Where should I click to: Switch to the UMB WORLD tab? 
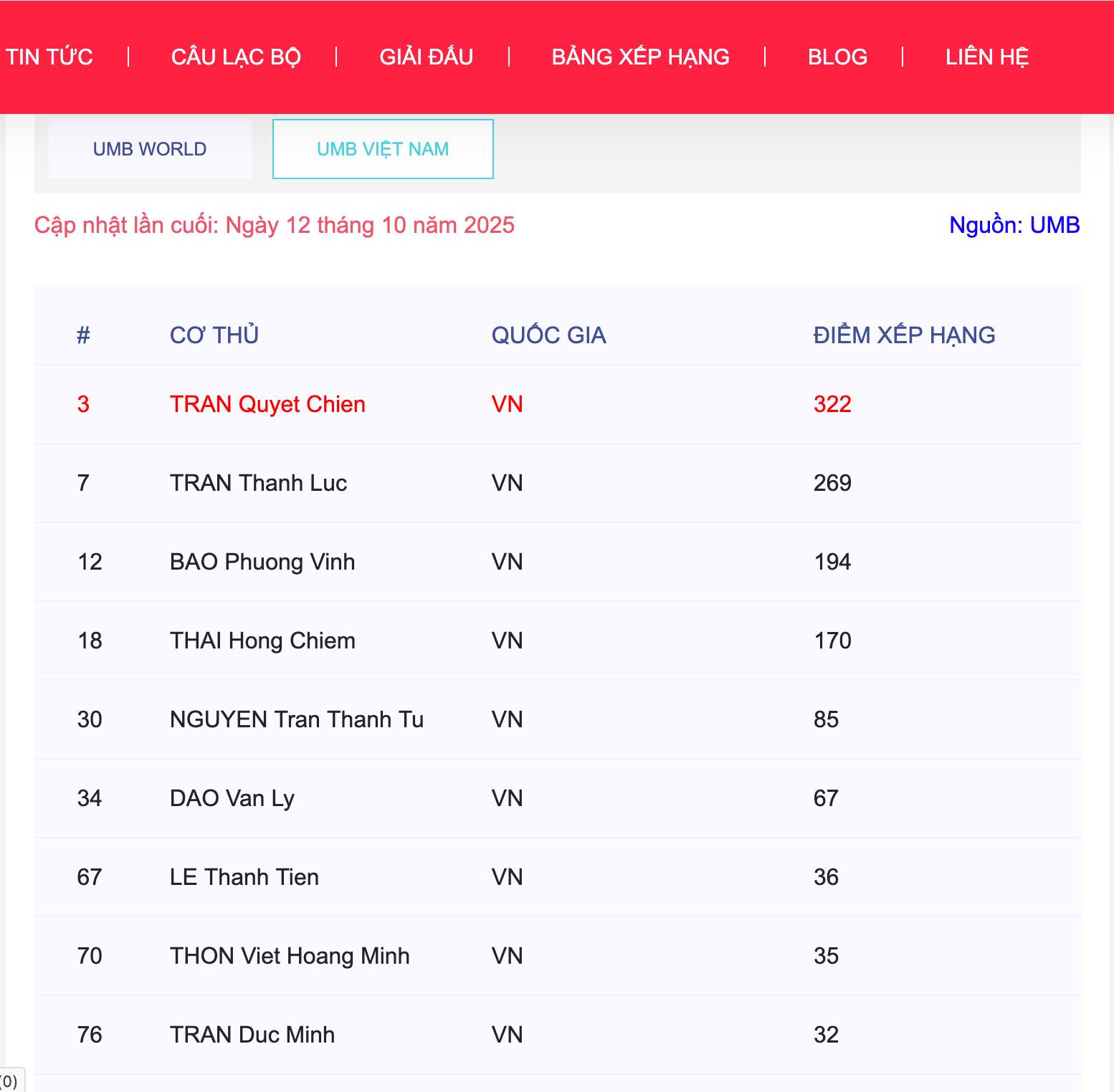[150, 149]
